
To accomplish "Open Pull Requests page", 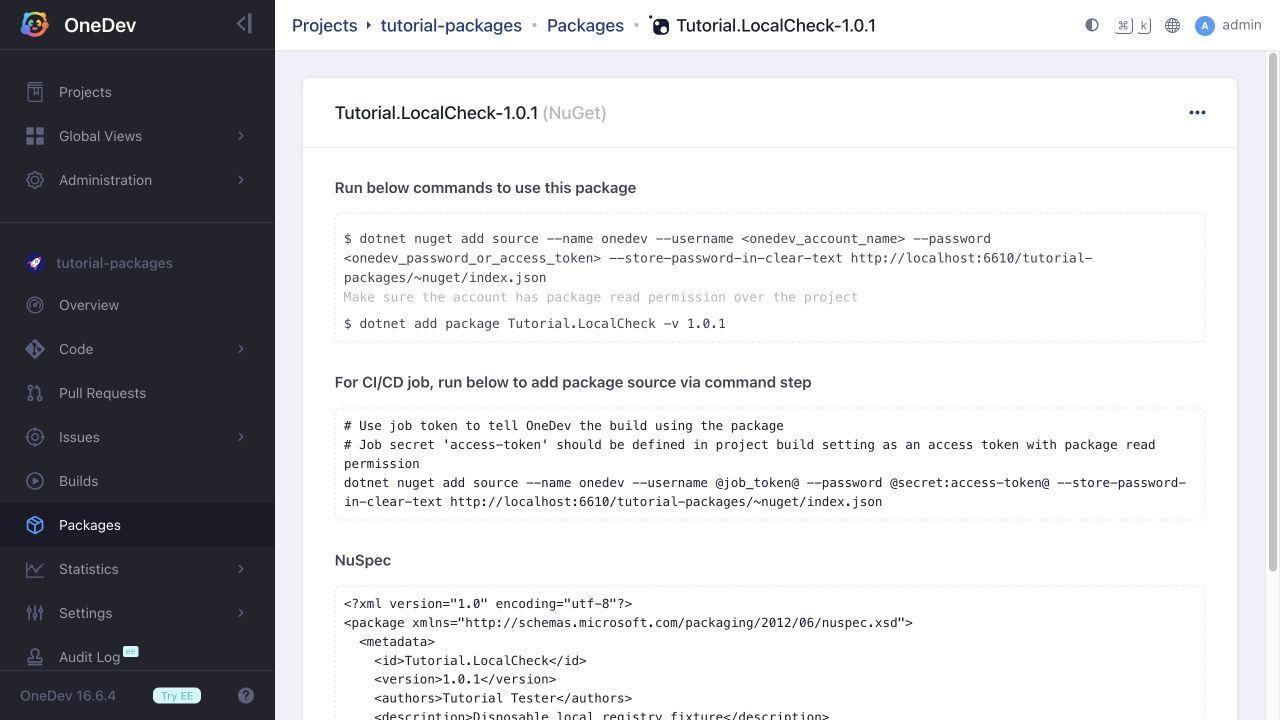I will tap(137, 393).
